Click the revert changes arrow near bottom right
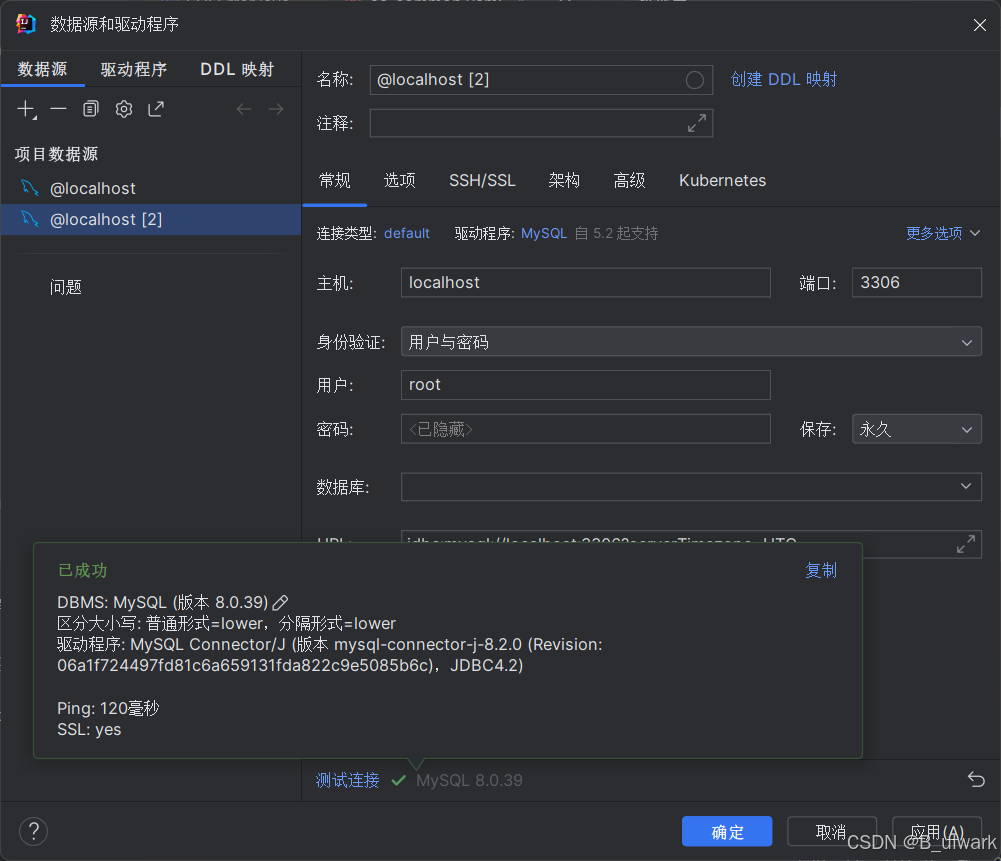The height and width of the screenshot is (861, 1001). click(x=975, y=779)
